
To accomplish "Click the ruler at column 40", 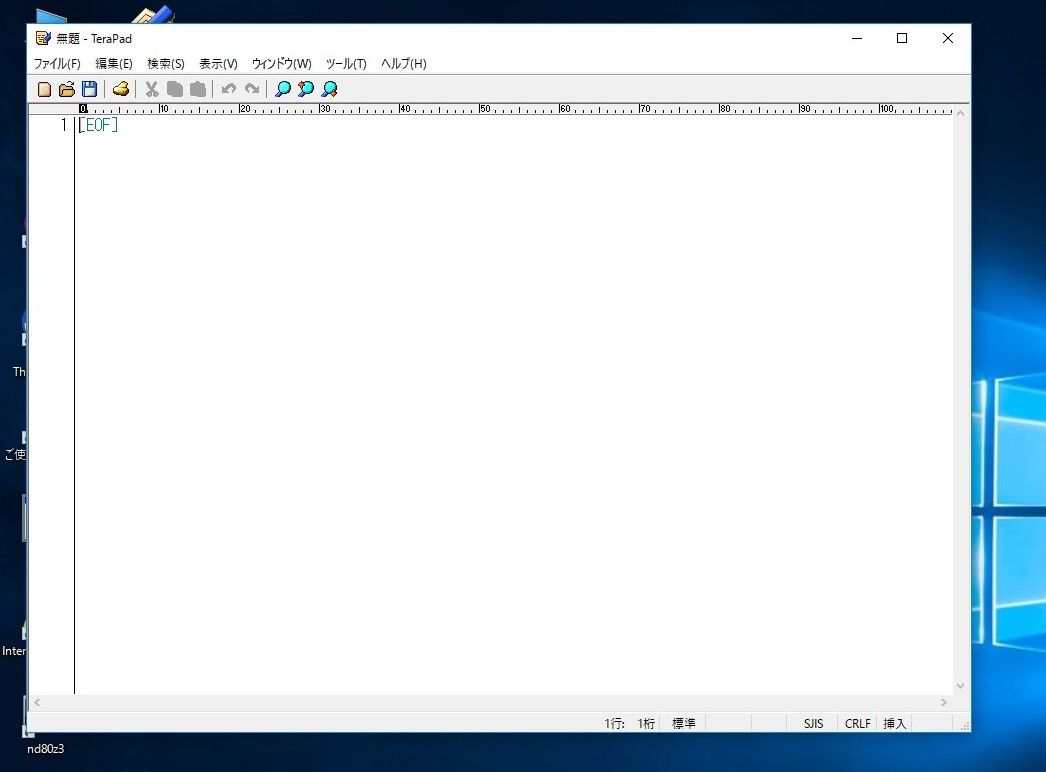I will click(404, 109).
